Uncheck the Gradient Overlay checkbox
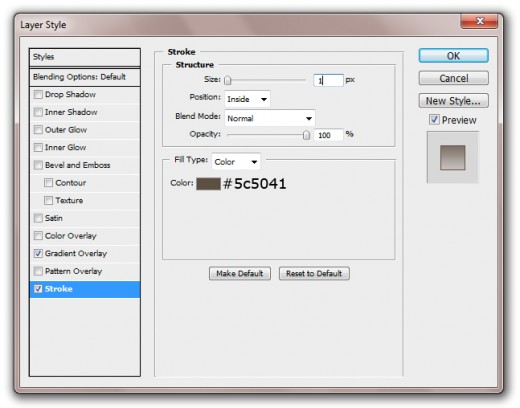The image size is (520, 408). 38,254
